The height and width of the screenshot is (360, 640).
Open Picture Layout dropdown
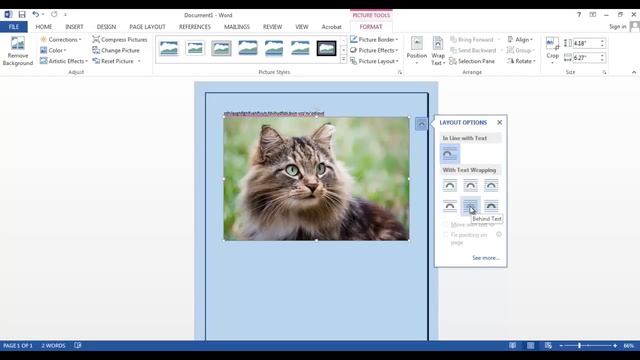(374, 61)
